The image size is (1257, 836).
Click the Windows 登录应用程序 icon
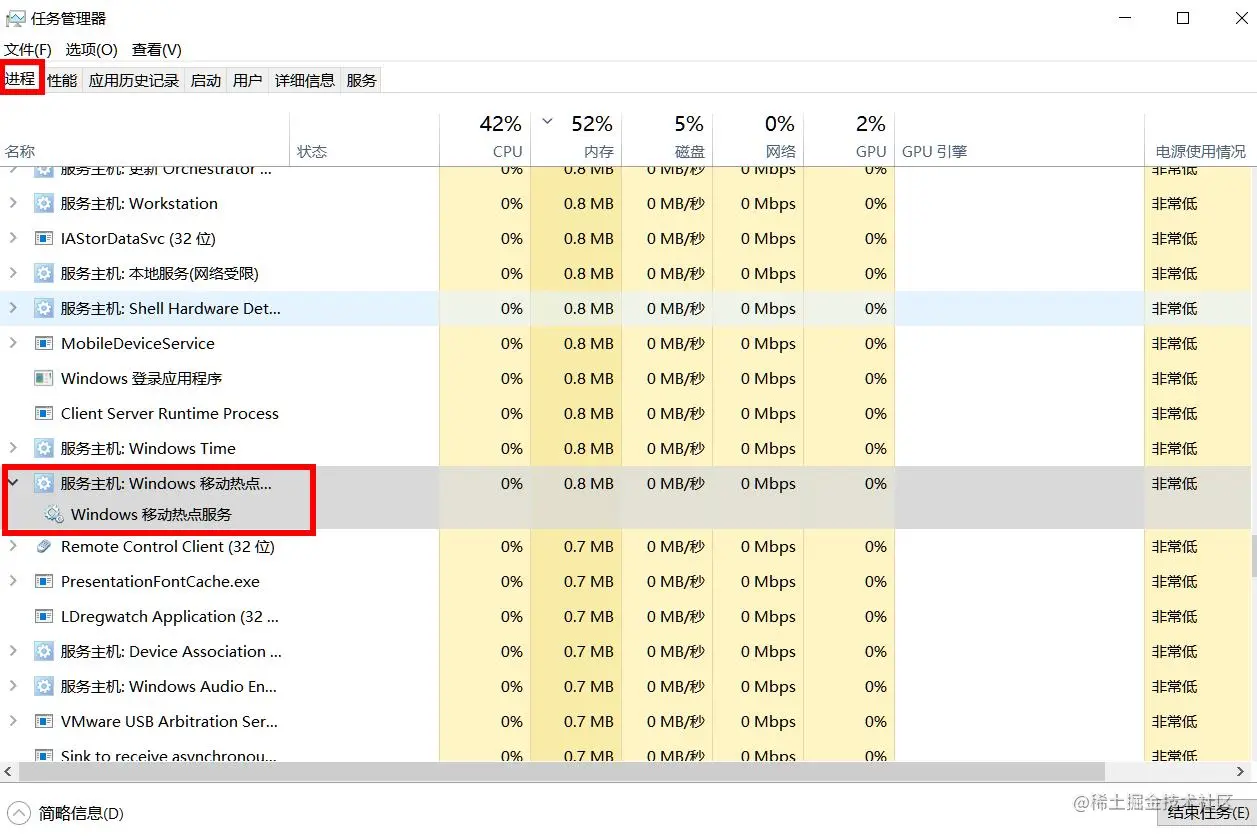point(44,378)
